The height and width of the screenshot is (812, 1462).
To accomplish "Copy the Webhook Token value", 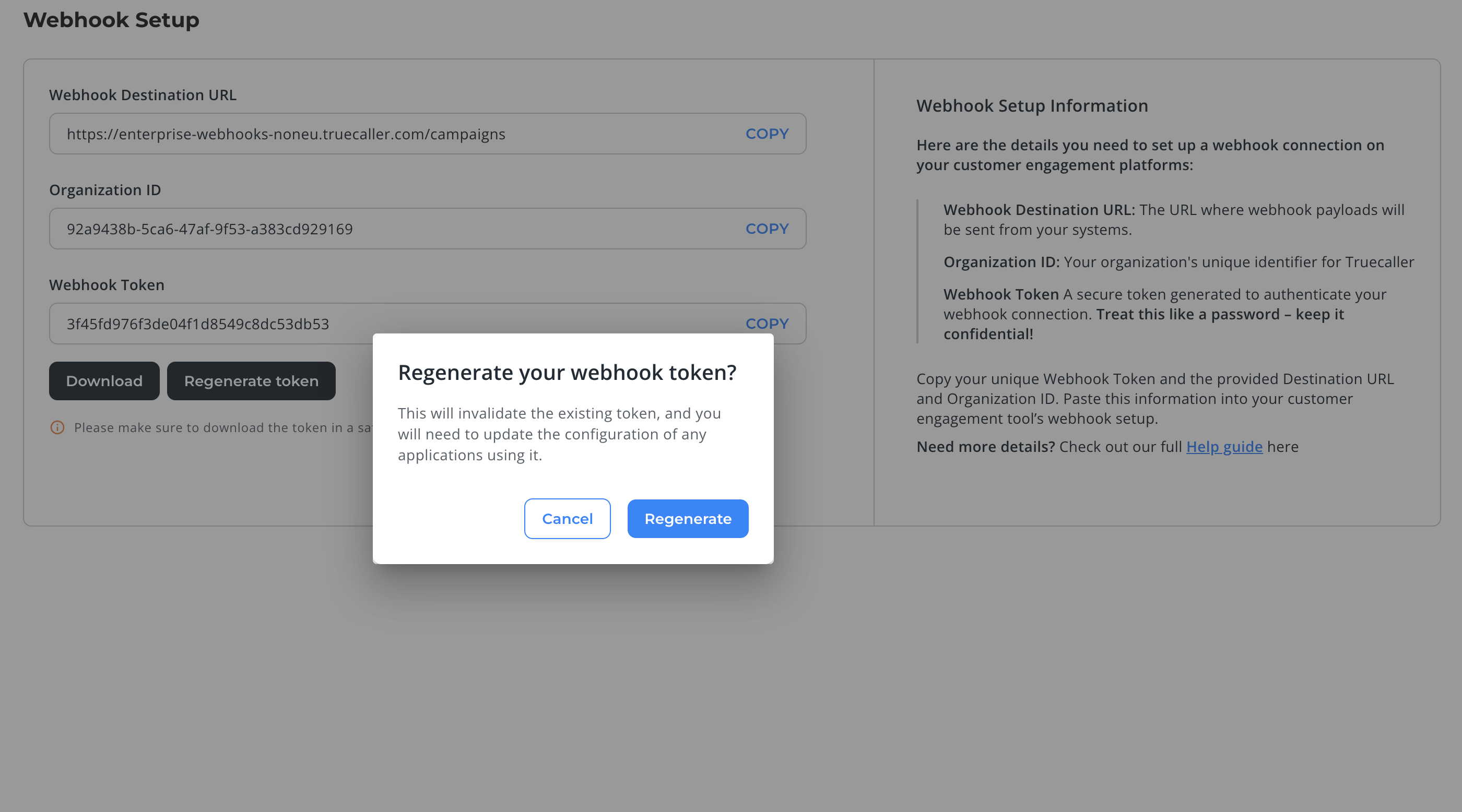I will [x=766, y=323].
